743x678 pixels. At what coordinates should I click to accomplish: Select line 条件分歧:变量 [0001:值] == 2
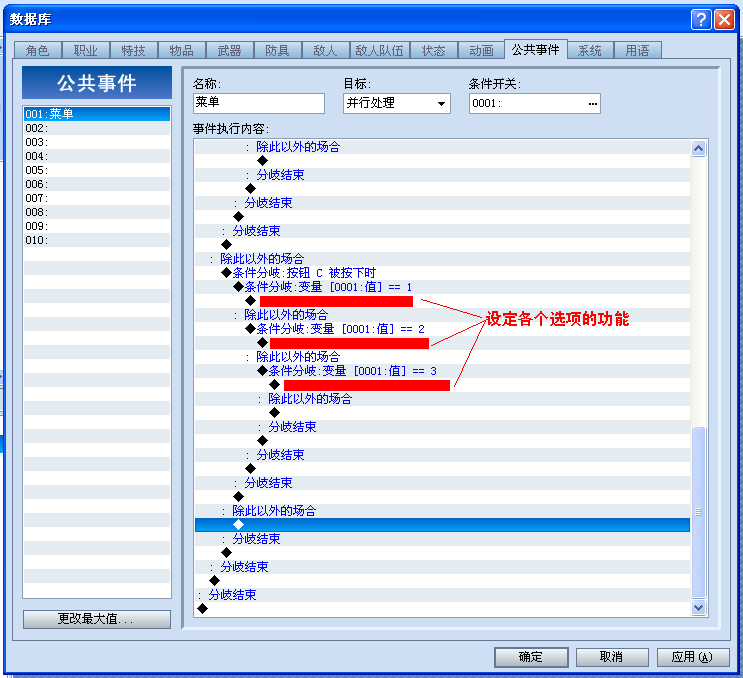(x=442, y=329)
